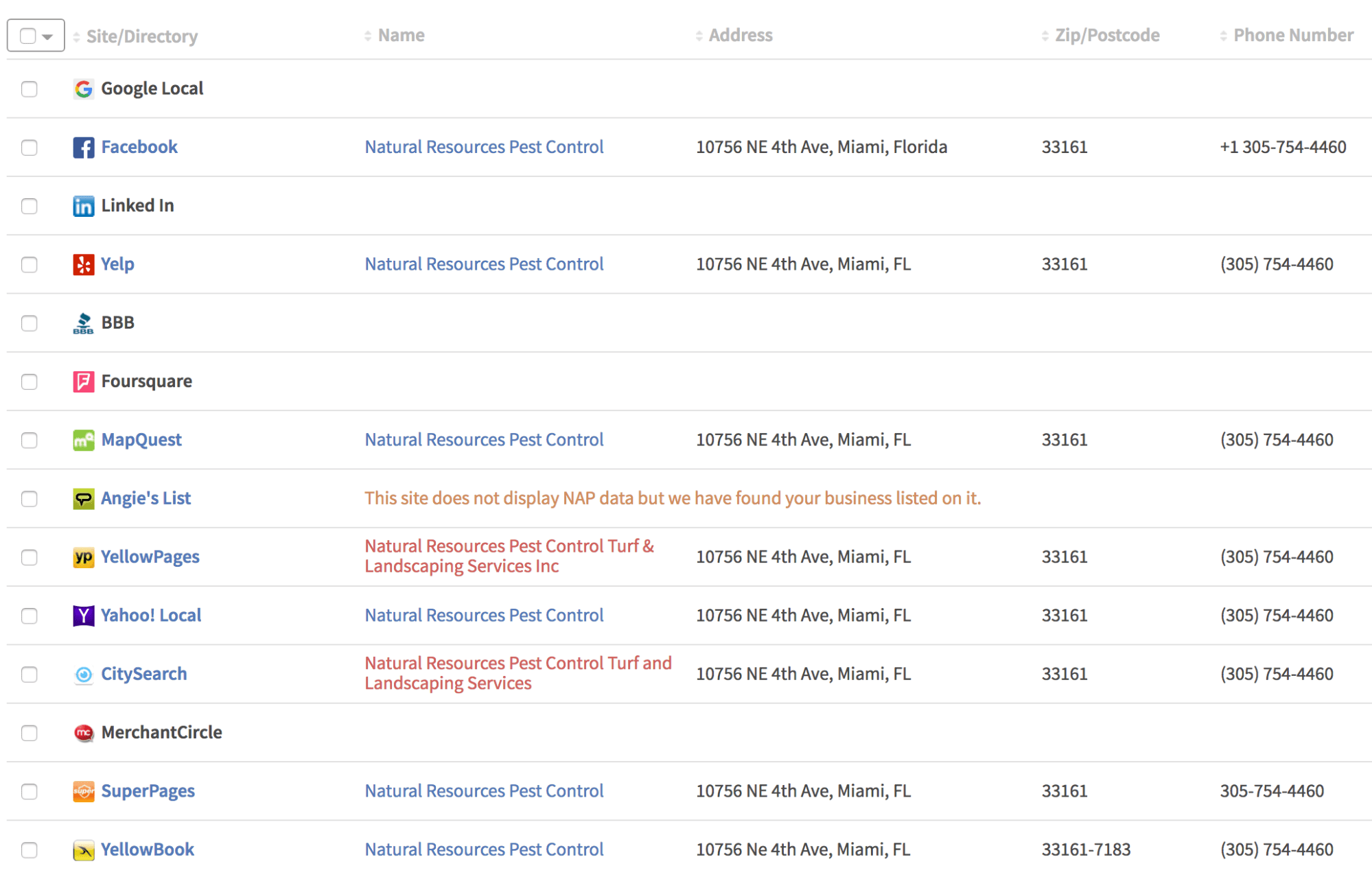Image resolution: width=1372 pixels, height=877 pixels.
Task: Click the Google Local row label
Action: click(x=152, y=89)
